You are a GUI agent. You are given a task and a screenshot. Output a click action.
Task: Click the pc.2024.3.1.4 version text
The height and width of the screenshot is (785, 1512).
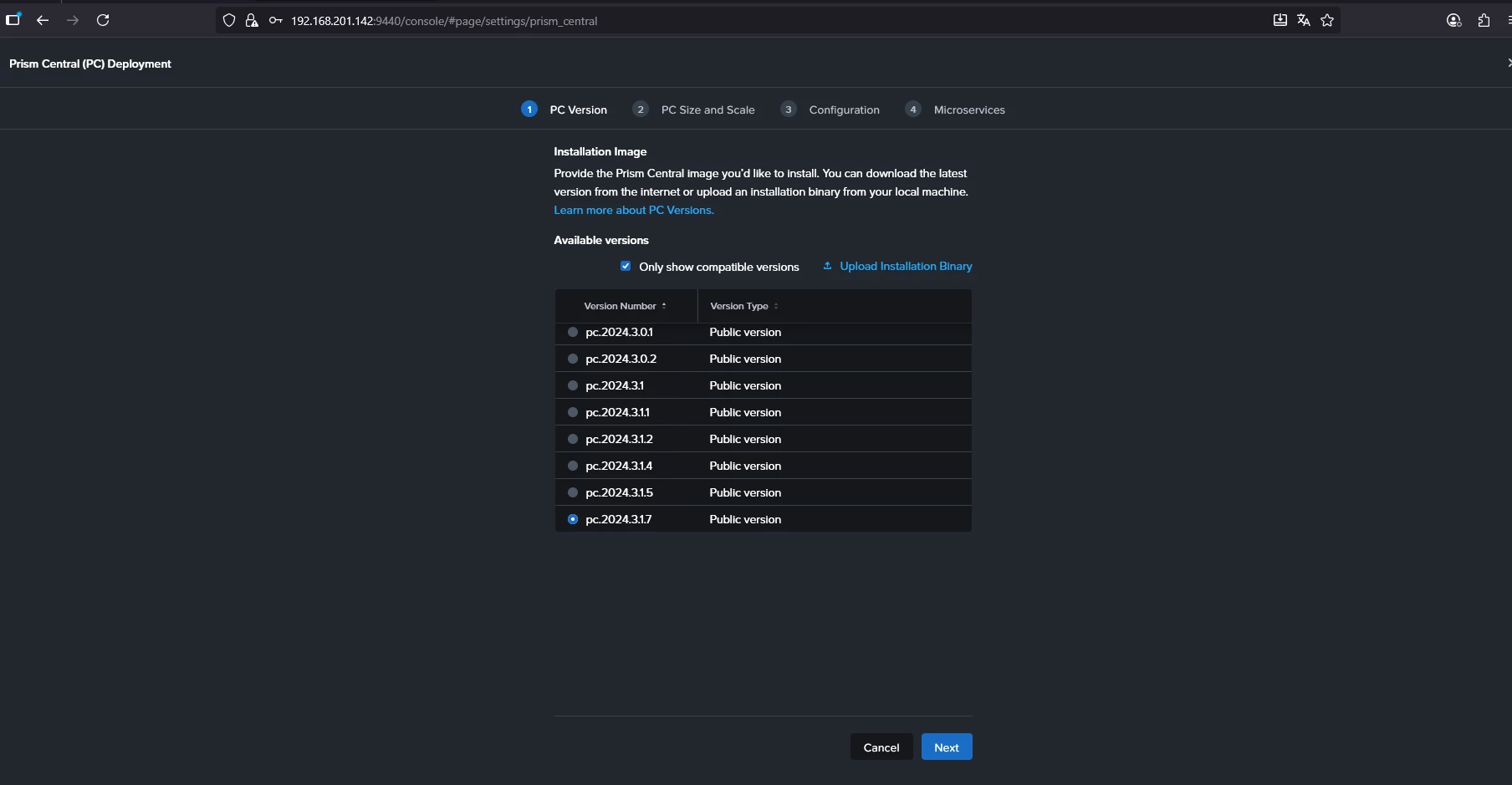(x=619, y=466)
